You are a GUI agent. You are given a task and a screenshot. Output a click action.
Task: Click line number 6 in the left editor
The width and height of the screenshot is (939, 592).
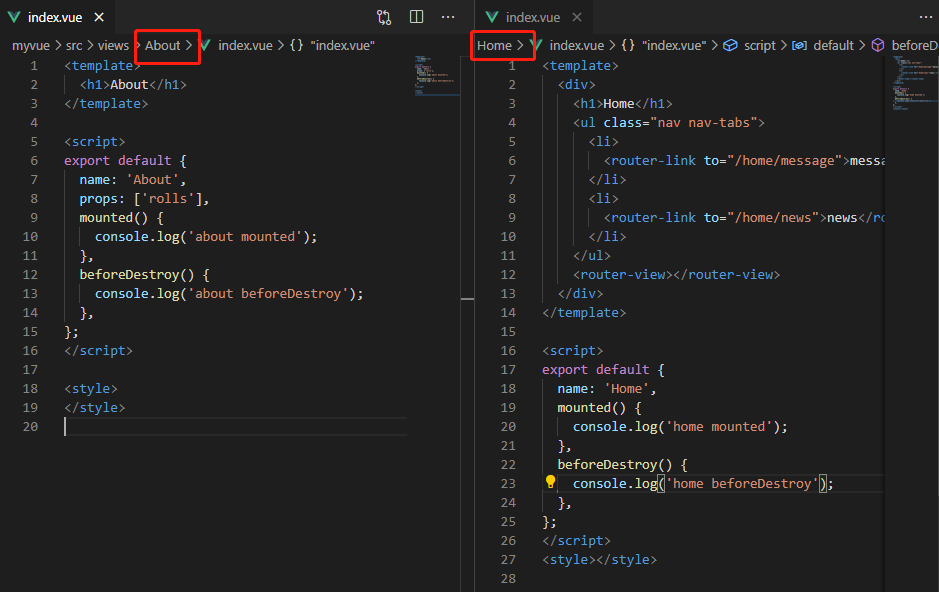point(34,160)
